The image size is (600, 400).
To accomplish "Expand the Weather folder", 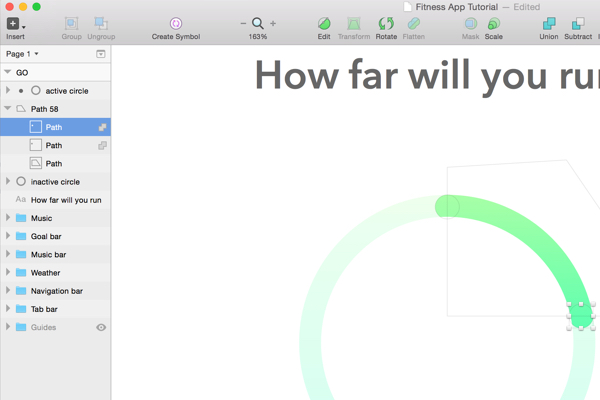I will (8, 272).
